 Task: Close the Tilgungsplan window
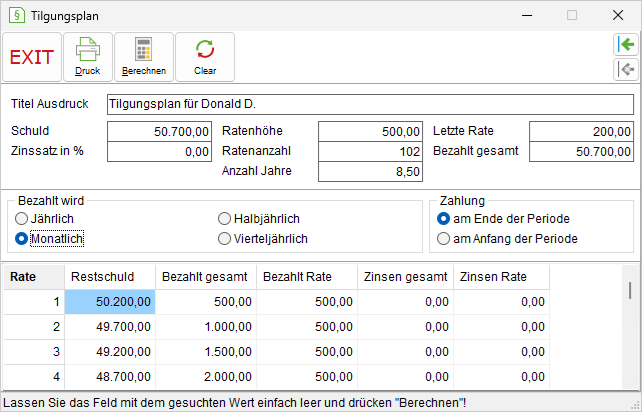pyautogui.click(x=618, y=16)
